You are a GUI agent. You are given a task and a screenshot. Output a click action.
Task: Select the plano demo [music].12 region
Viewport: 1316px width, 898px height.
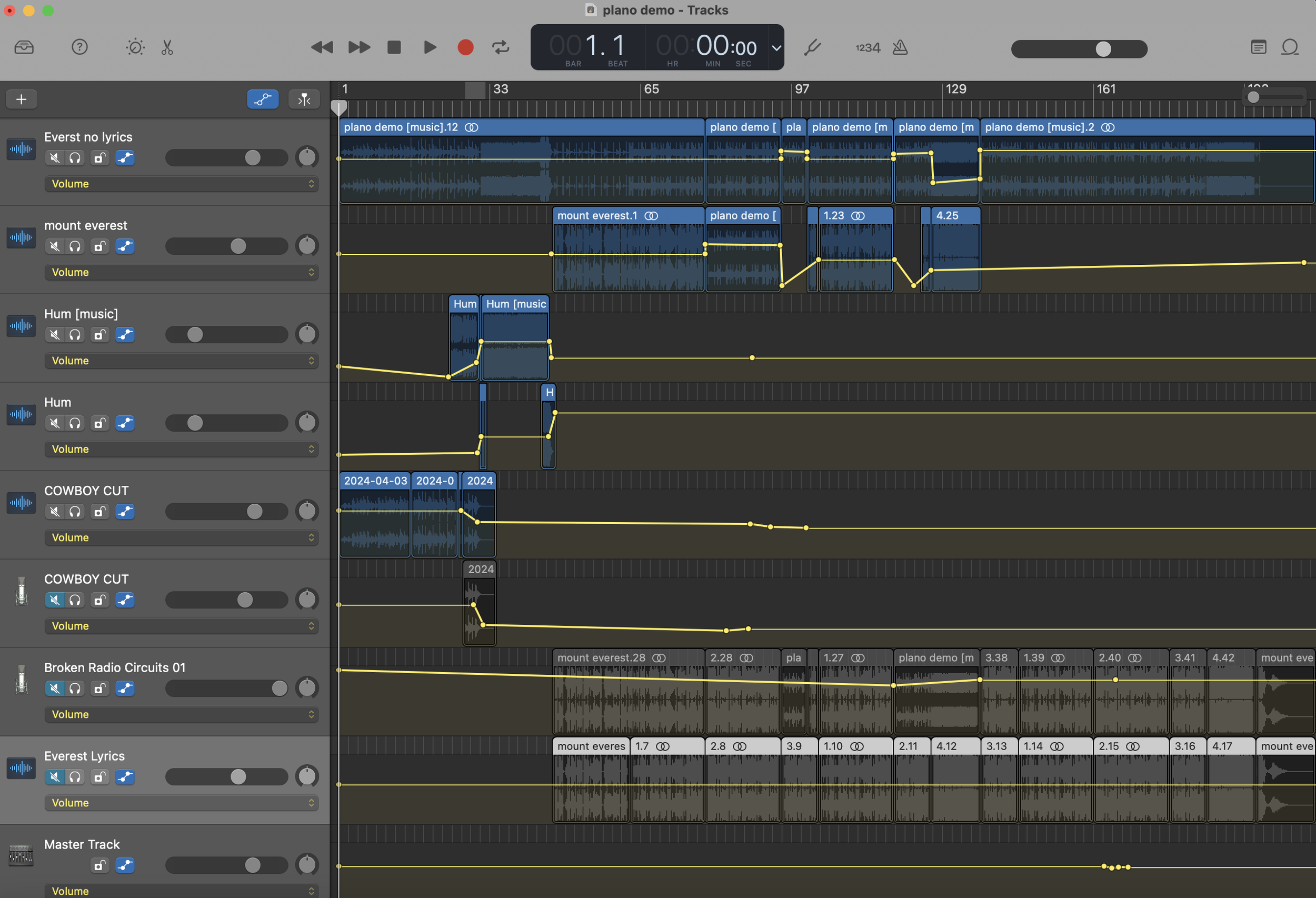pos(522,161)
